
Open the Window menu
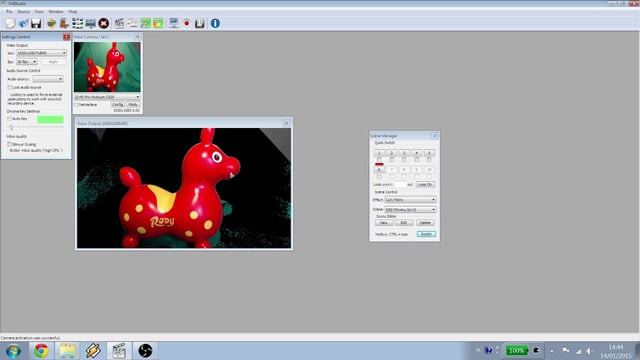pos(56,12)
